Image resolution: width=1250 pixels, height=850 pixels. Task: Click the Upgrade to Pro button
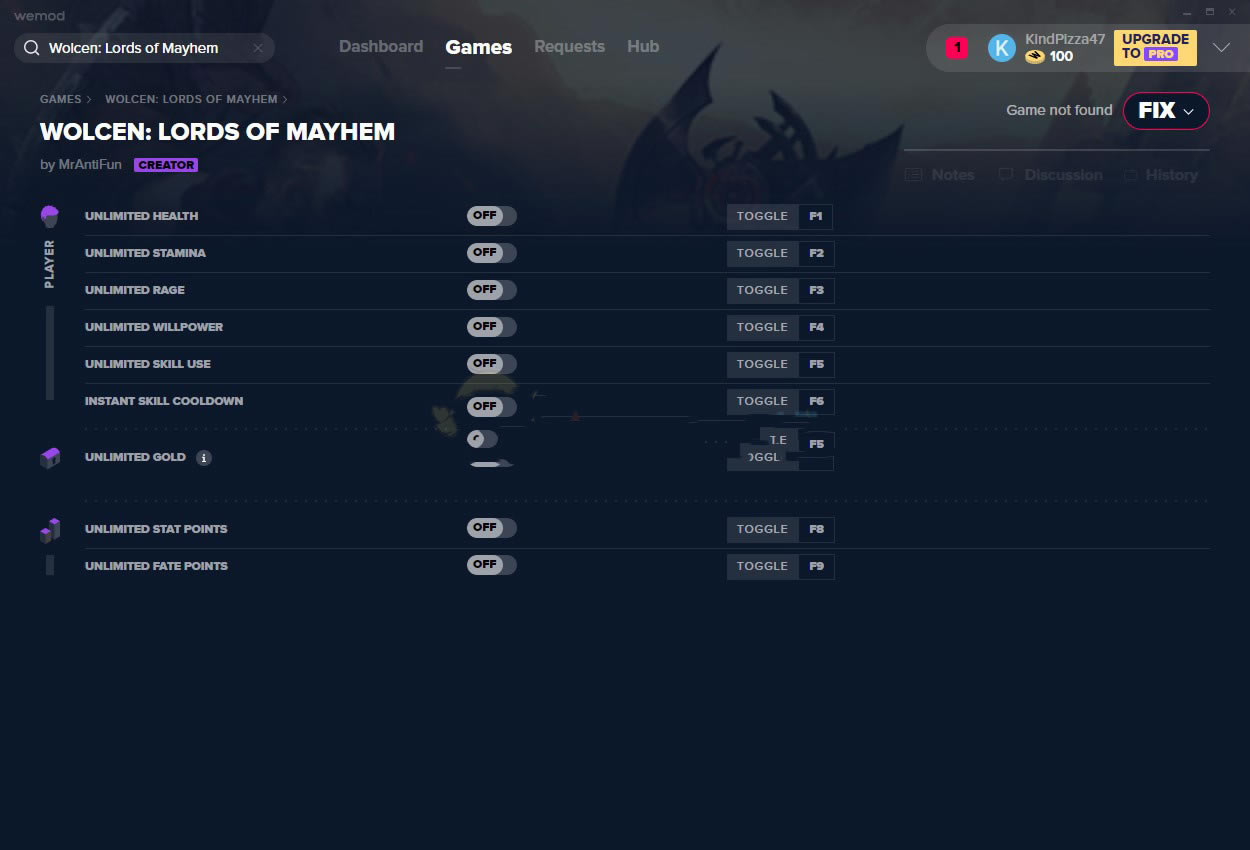[1155, 47]
